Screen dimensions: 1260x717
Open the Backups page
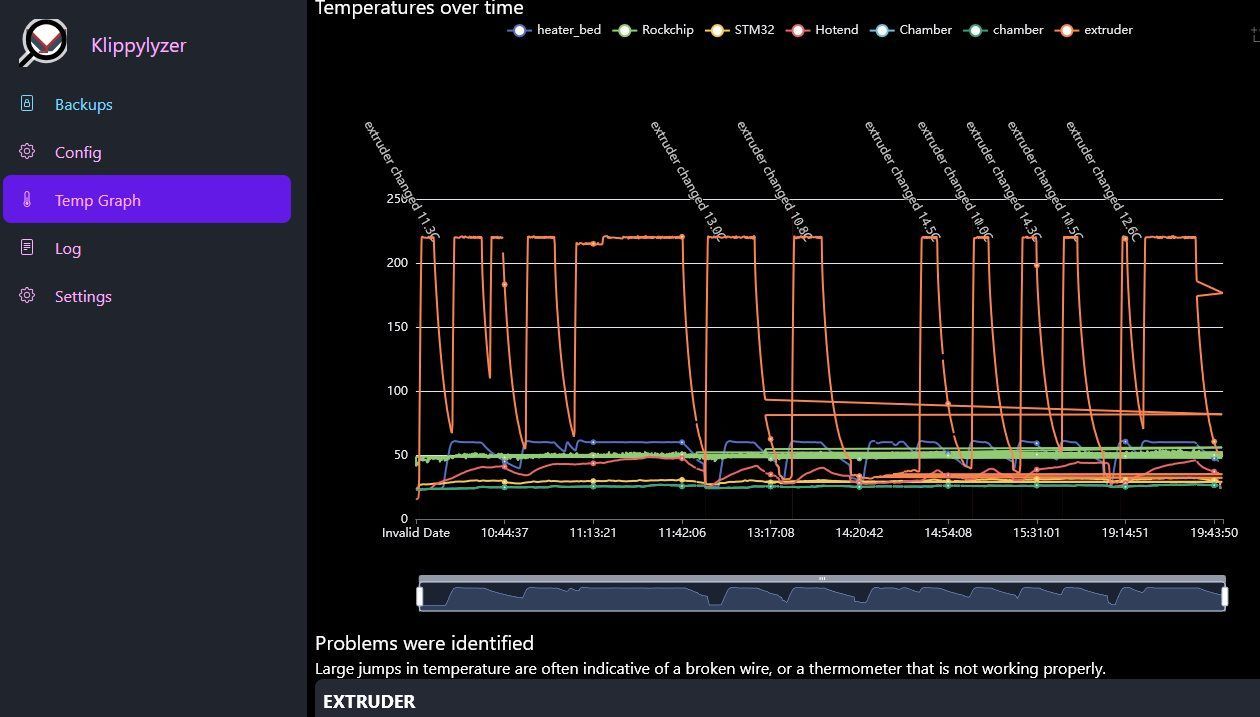(147, 104)
